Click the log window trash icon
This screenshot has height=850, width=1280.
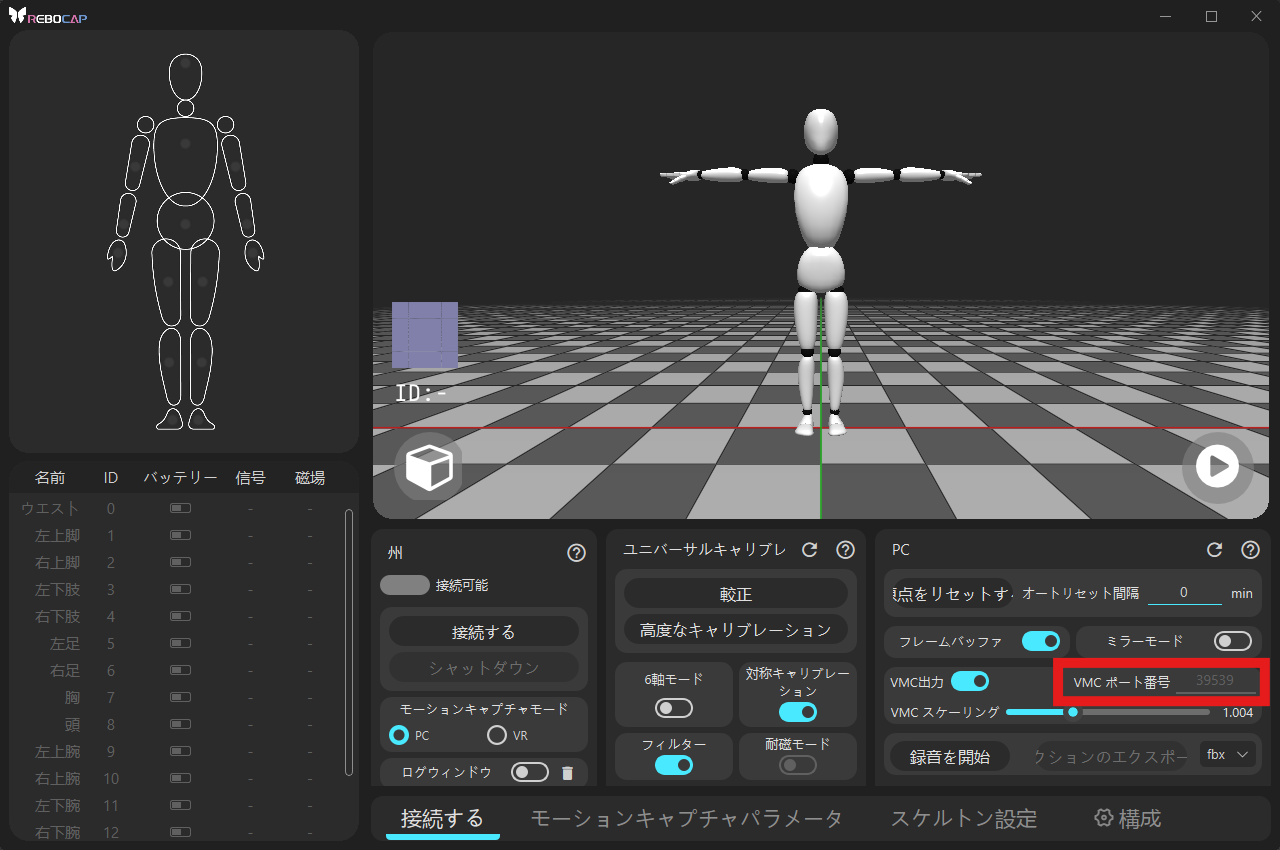pyautogui.click(x=567, y=772)
